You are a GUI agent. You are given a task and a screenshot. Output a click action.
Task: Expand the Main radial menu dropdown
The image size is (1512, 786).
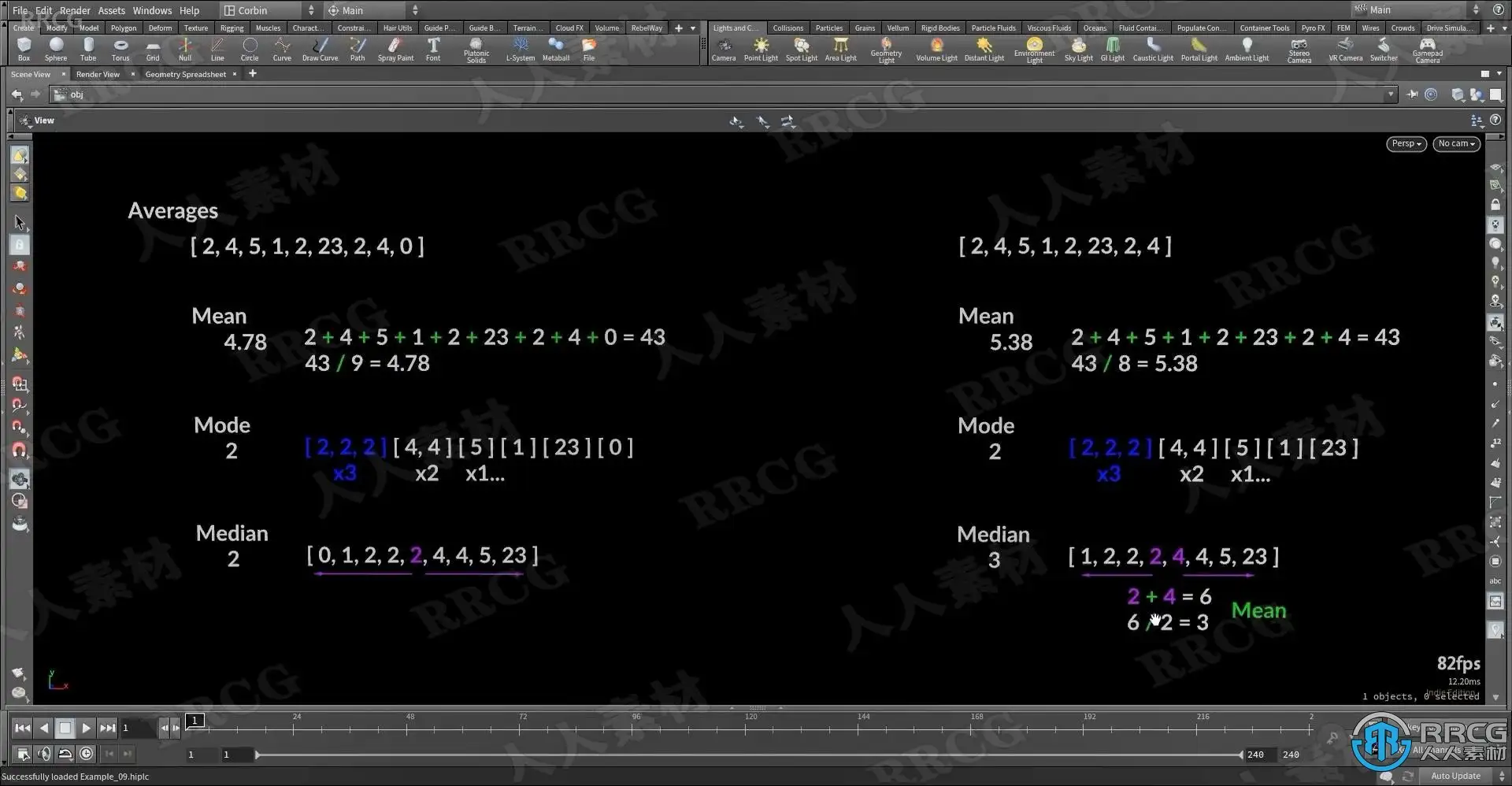point(415,10)
